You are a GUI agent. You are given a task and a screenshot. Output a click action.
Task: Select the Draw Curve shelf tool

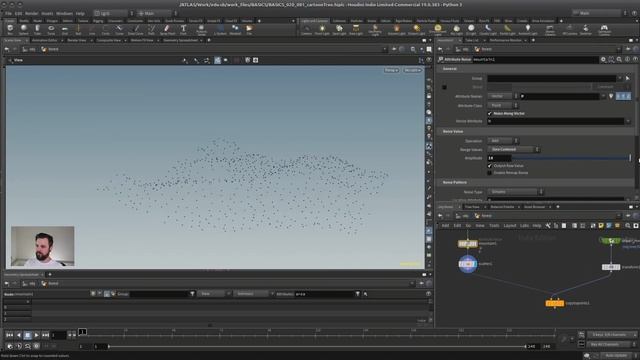click(x=136, y=29)
